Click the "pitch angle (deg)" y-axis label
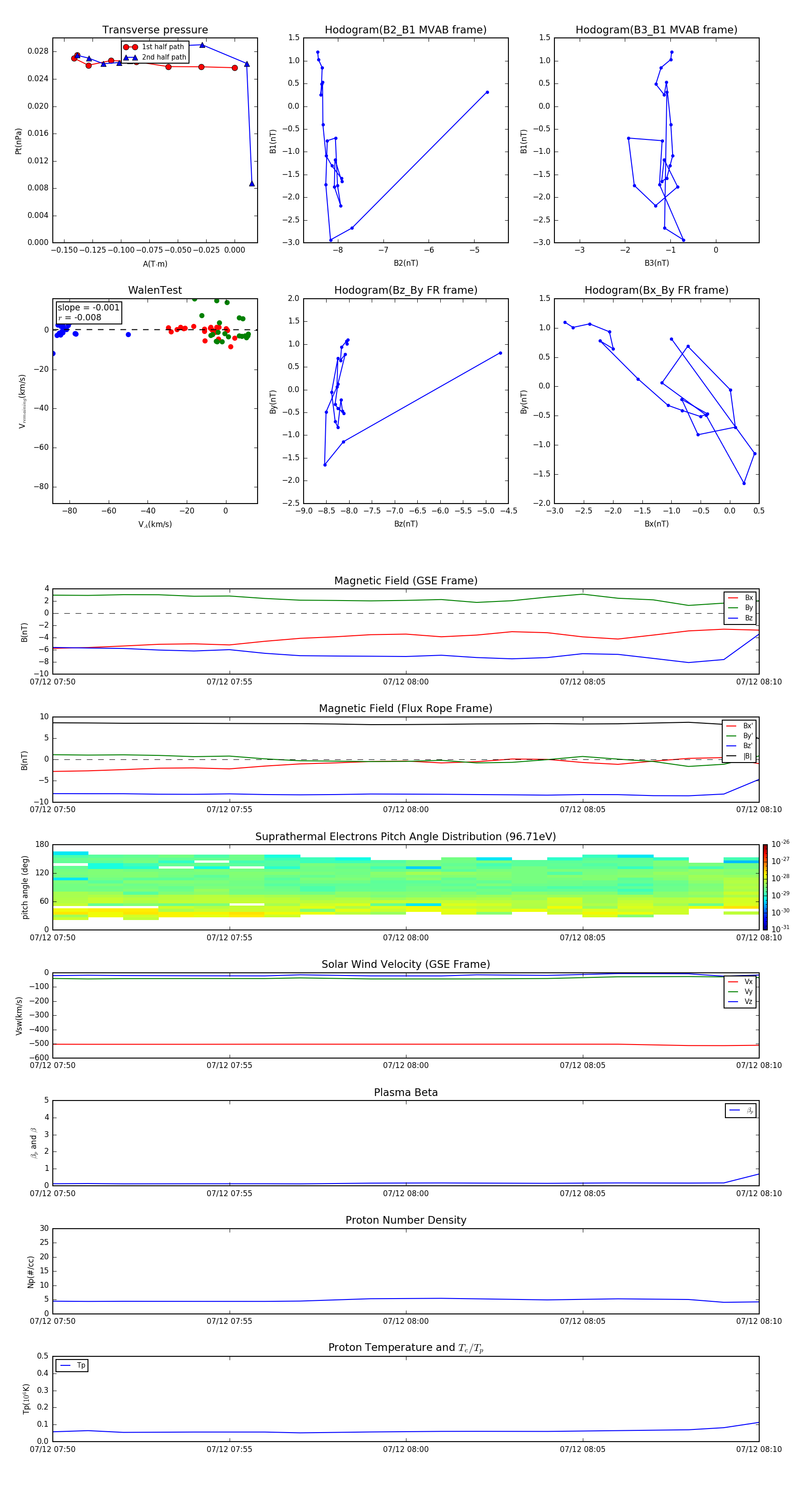Screen dimensions: 812x1489 25,887
